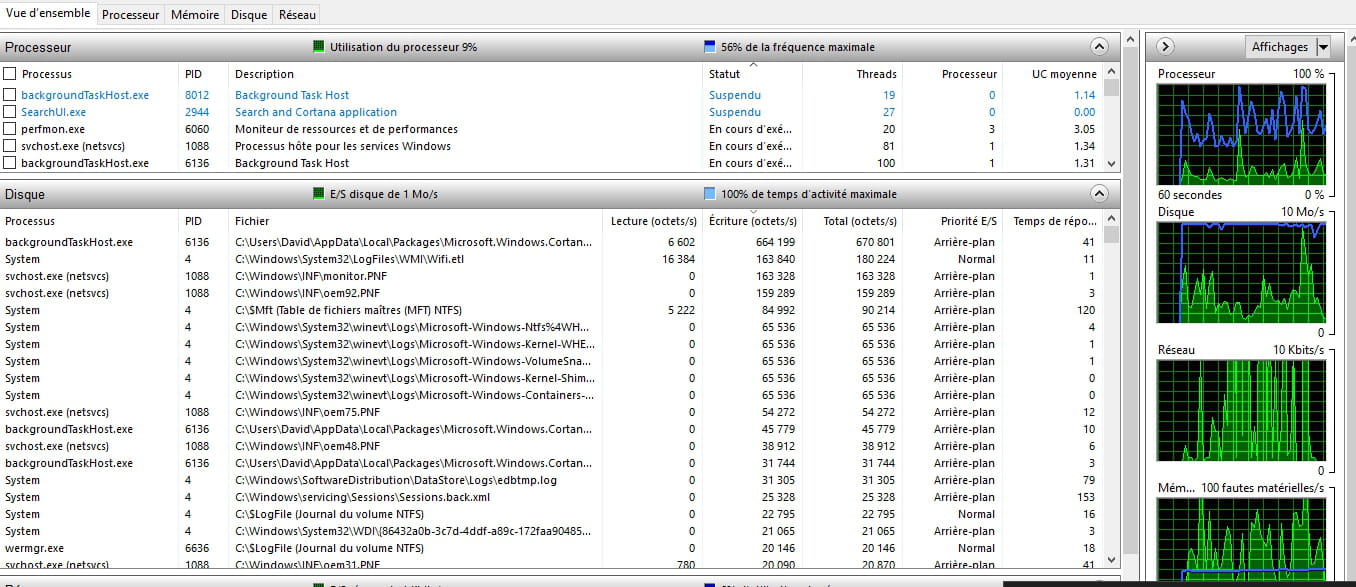Check backgroundTaskHost.exe PID 6136 checkbox
The height and width of the screenshot is (587, 1356).
coord(10,163)
